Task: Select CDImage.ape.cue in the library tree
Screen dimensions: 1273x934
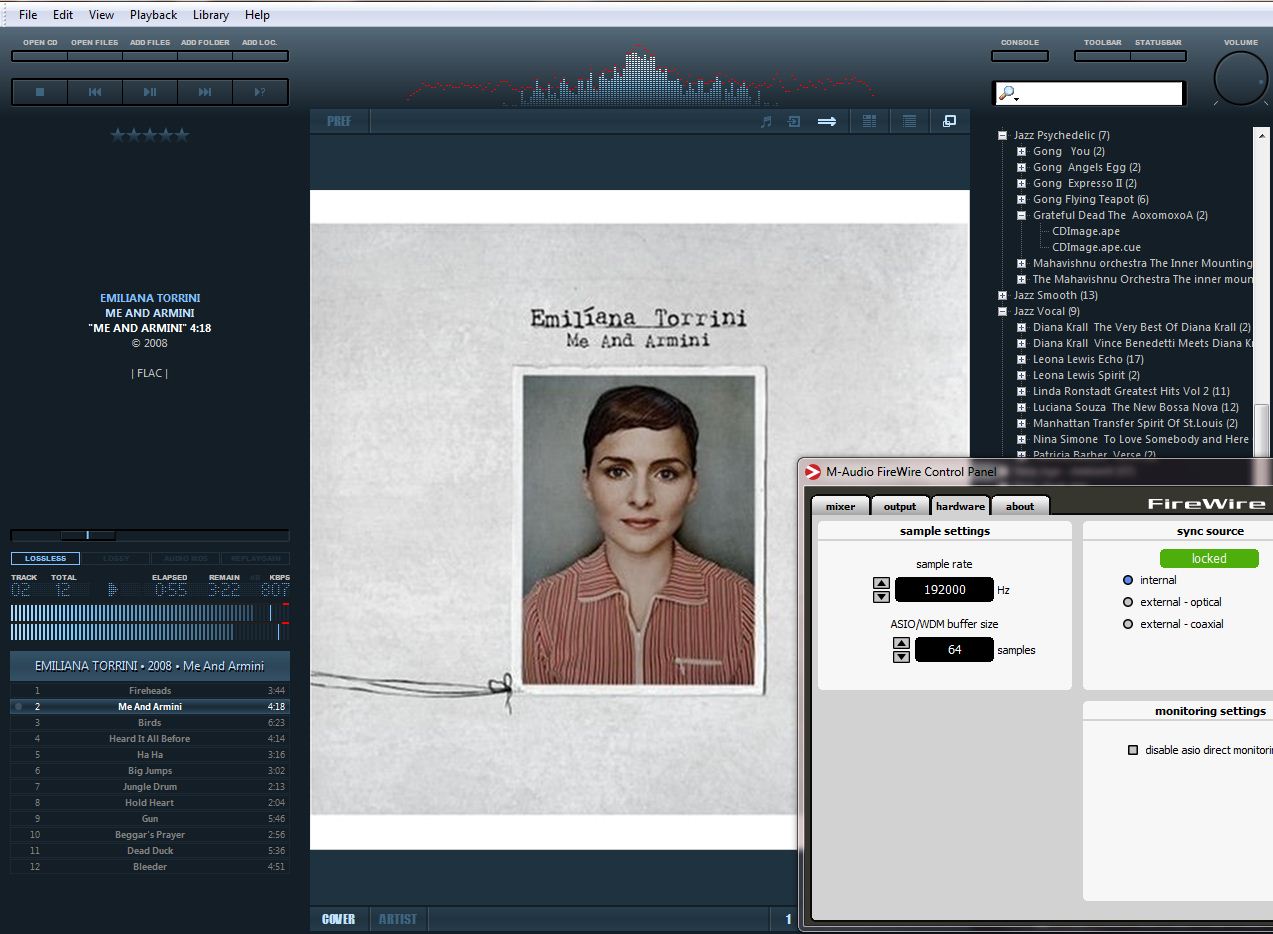Action: pos(1096,247)
